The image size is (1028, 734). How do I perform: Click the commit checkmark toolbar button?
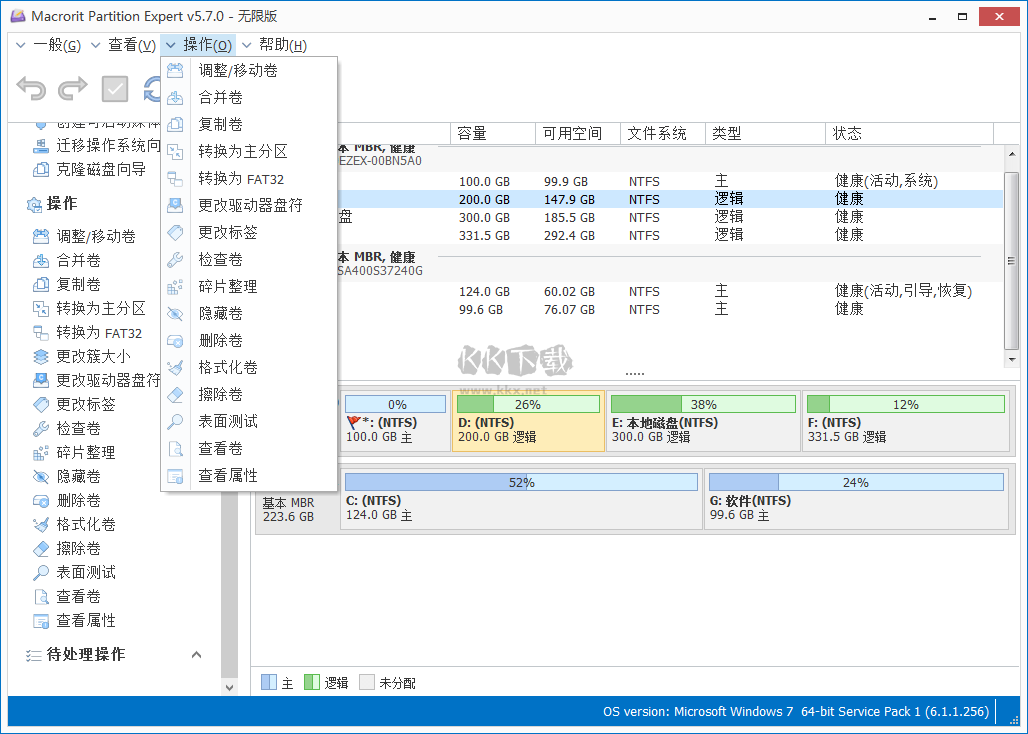[114, 89]
